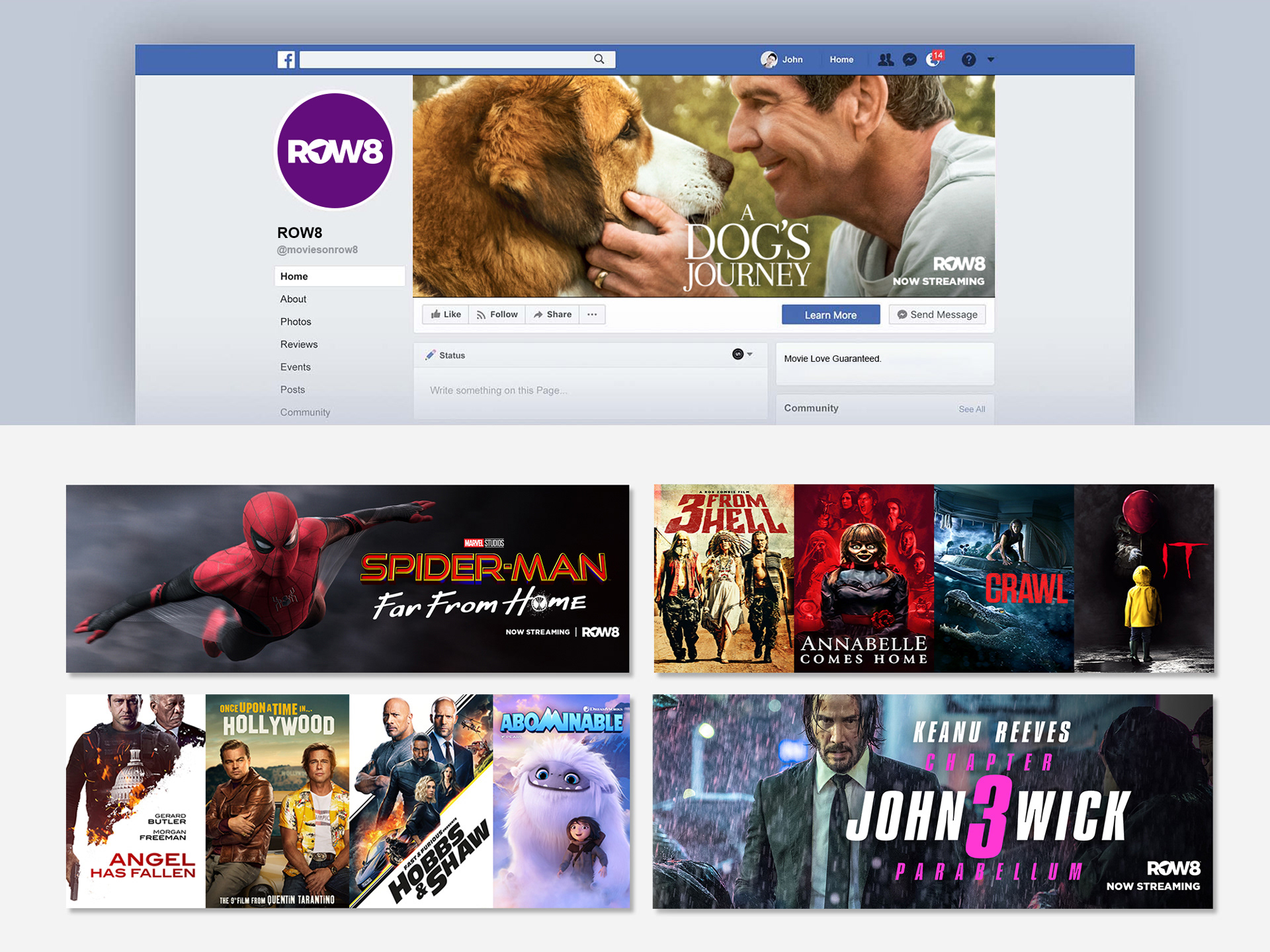Click the Community heading
Viewport: 1270px width, 952px height.
[811, 408]
